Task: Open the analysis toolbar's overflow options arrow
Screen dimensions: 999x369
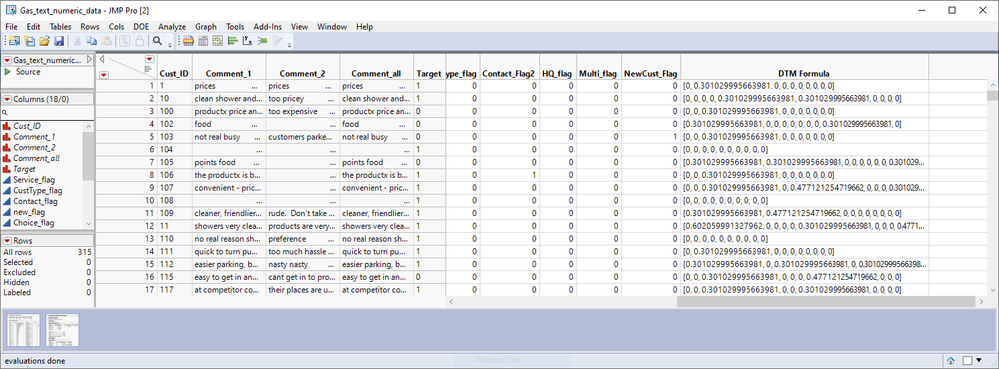Action: click(290, 45)
